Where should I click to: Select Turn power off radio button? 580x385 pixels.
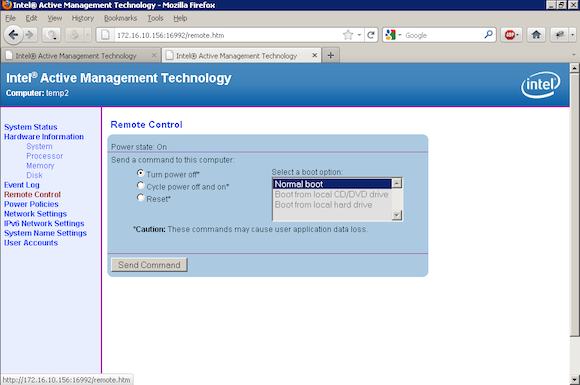click(141, 173)
